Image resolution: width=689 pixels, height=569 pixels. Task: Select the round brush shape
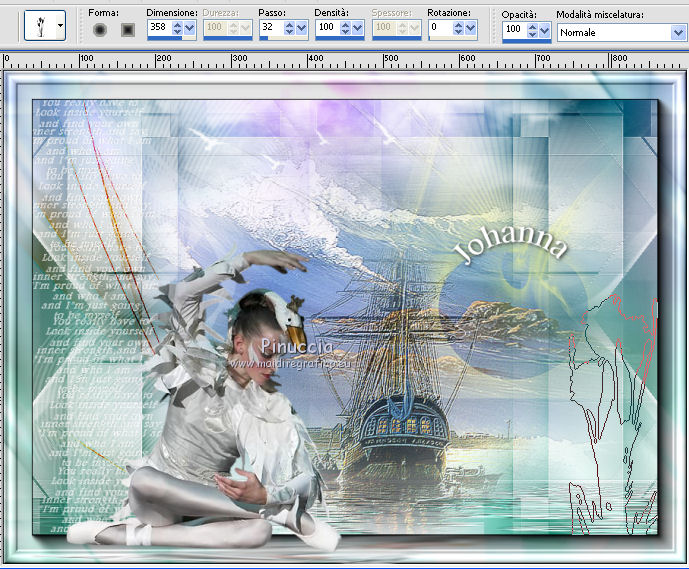tap(100, 30)
